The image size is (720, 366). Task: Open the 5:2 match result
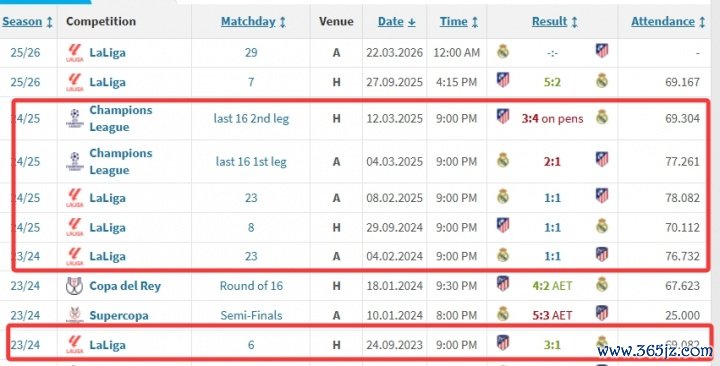pos(552,82)
